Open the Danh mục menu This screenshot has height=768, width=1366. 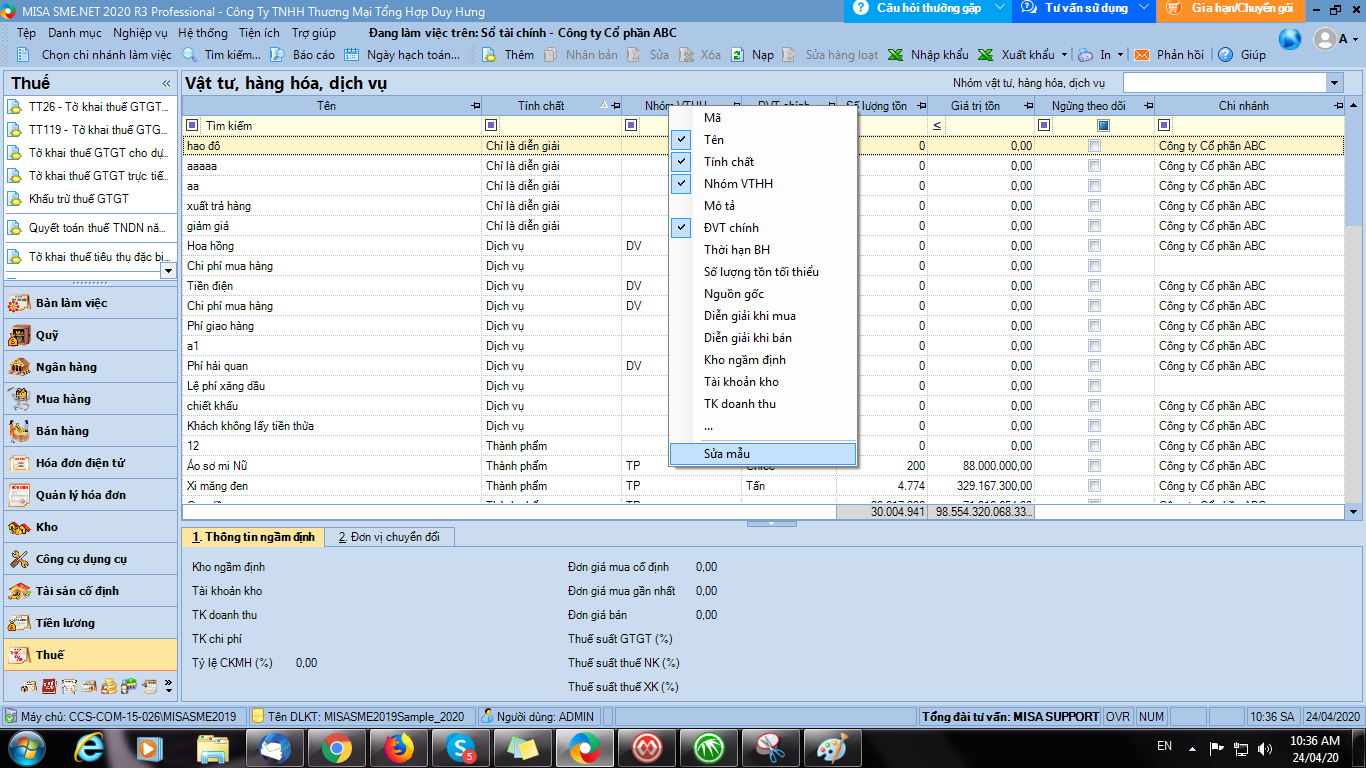(75, 33)
